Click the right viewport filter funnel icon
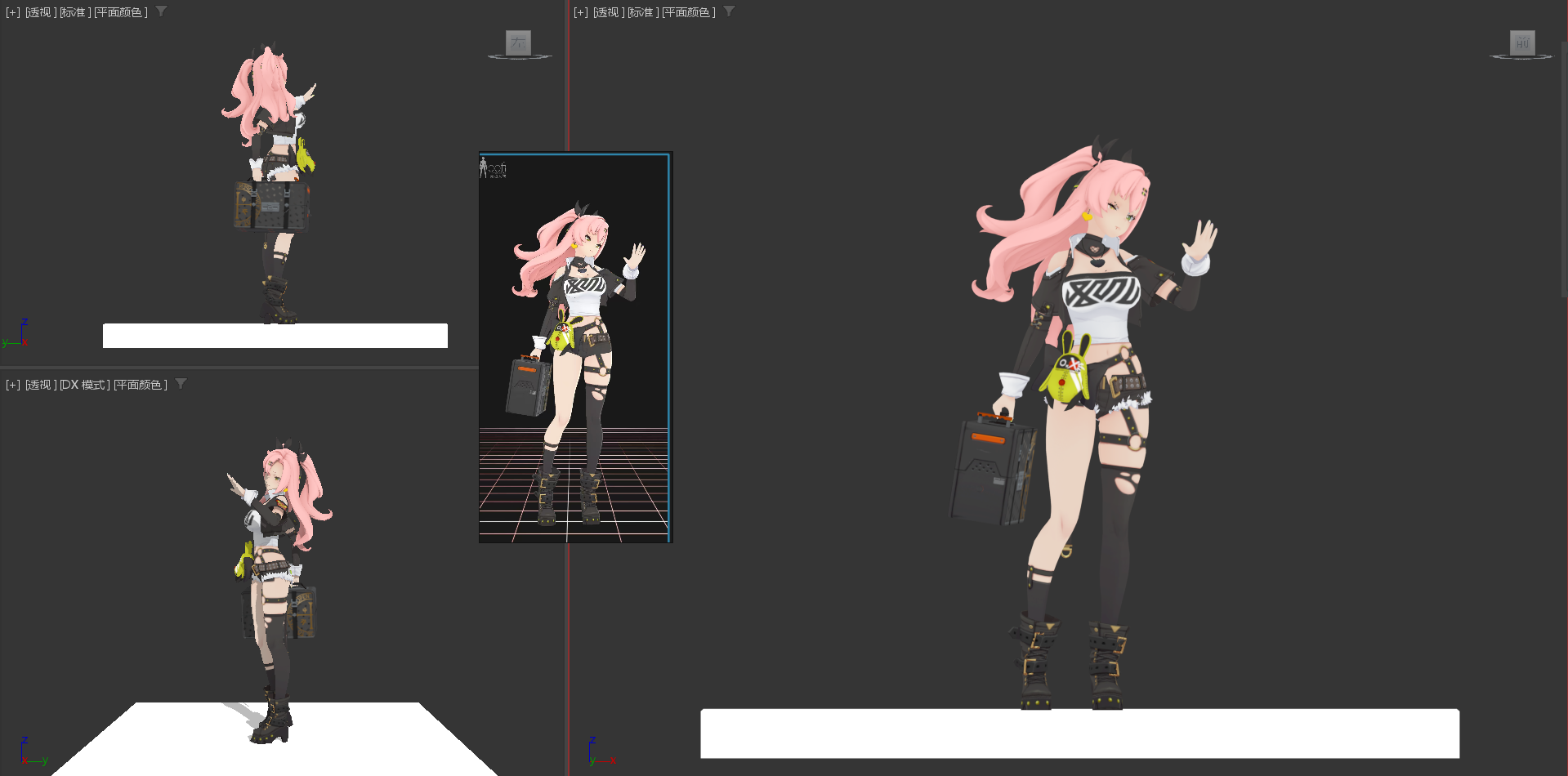This screenshot has height=776, width=1568. (x=729, y=11)
